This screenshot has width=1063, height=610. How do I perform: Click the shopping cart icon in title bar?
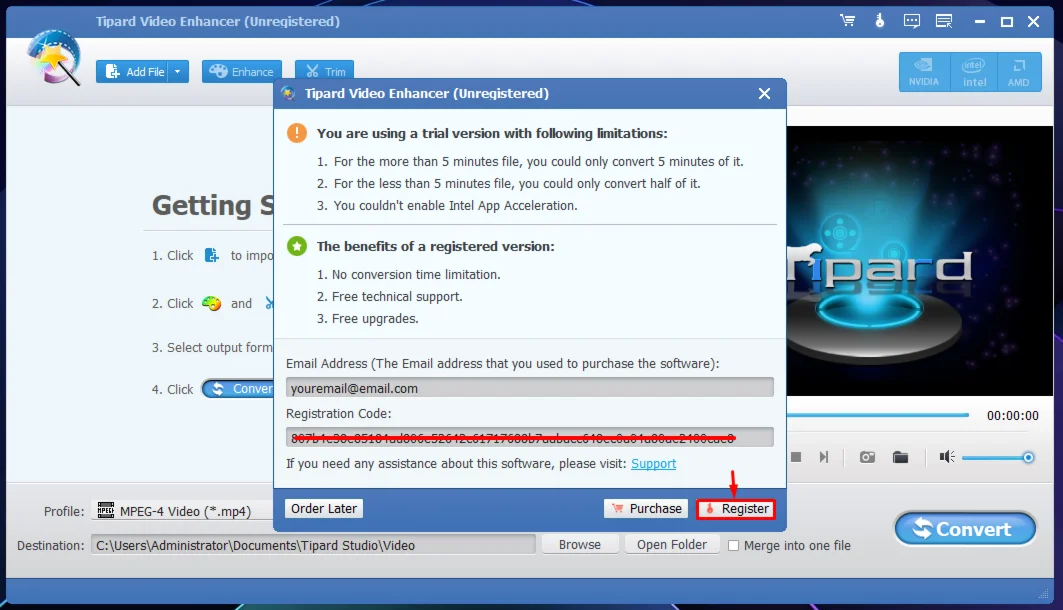847,20
